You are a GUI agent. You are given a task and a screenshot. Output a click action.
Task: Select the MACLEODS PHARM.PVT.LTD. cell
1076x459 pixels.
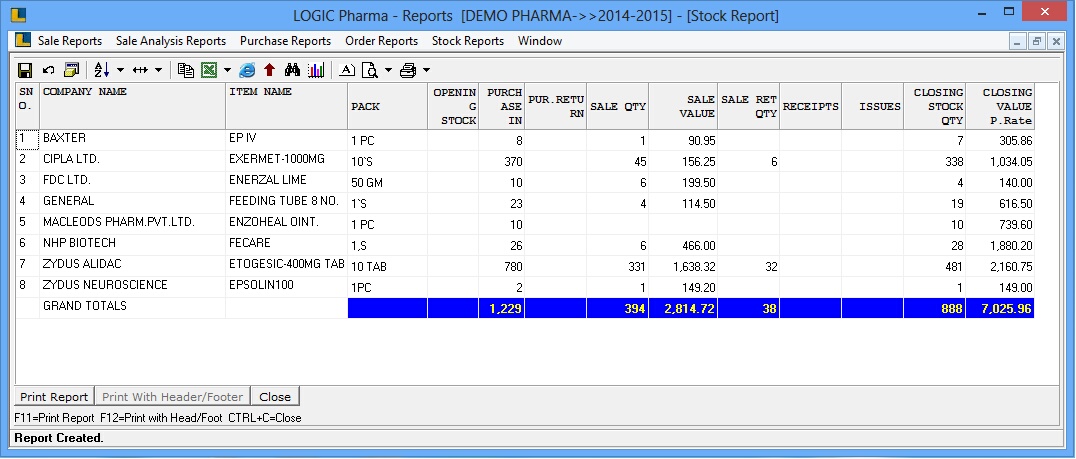(132, 223)
